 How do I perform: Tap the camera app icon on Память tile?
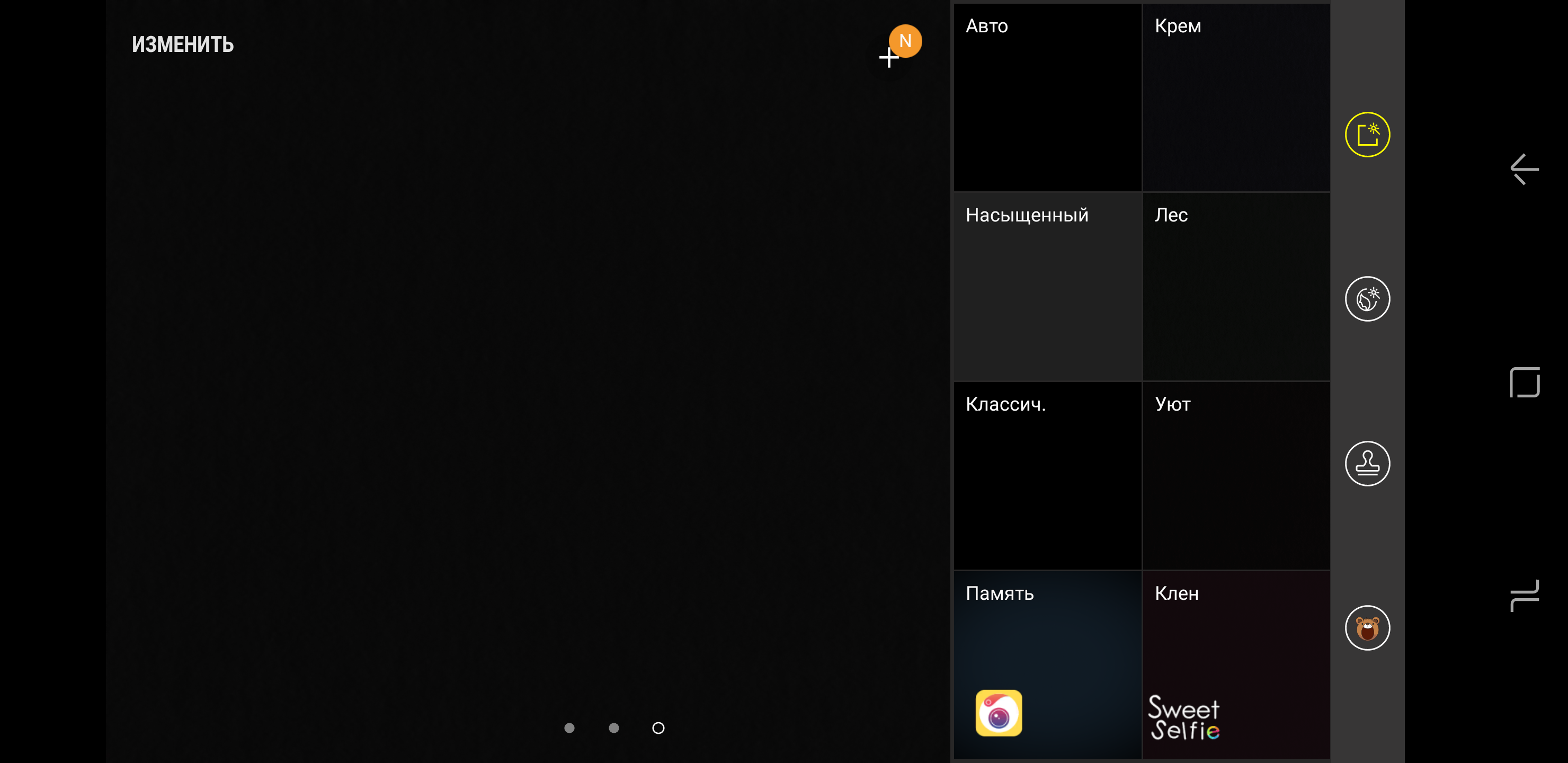(x=998, y=713)
